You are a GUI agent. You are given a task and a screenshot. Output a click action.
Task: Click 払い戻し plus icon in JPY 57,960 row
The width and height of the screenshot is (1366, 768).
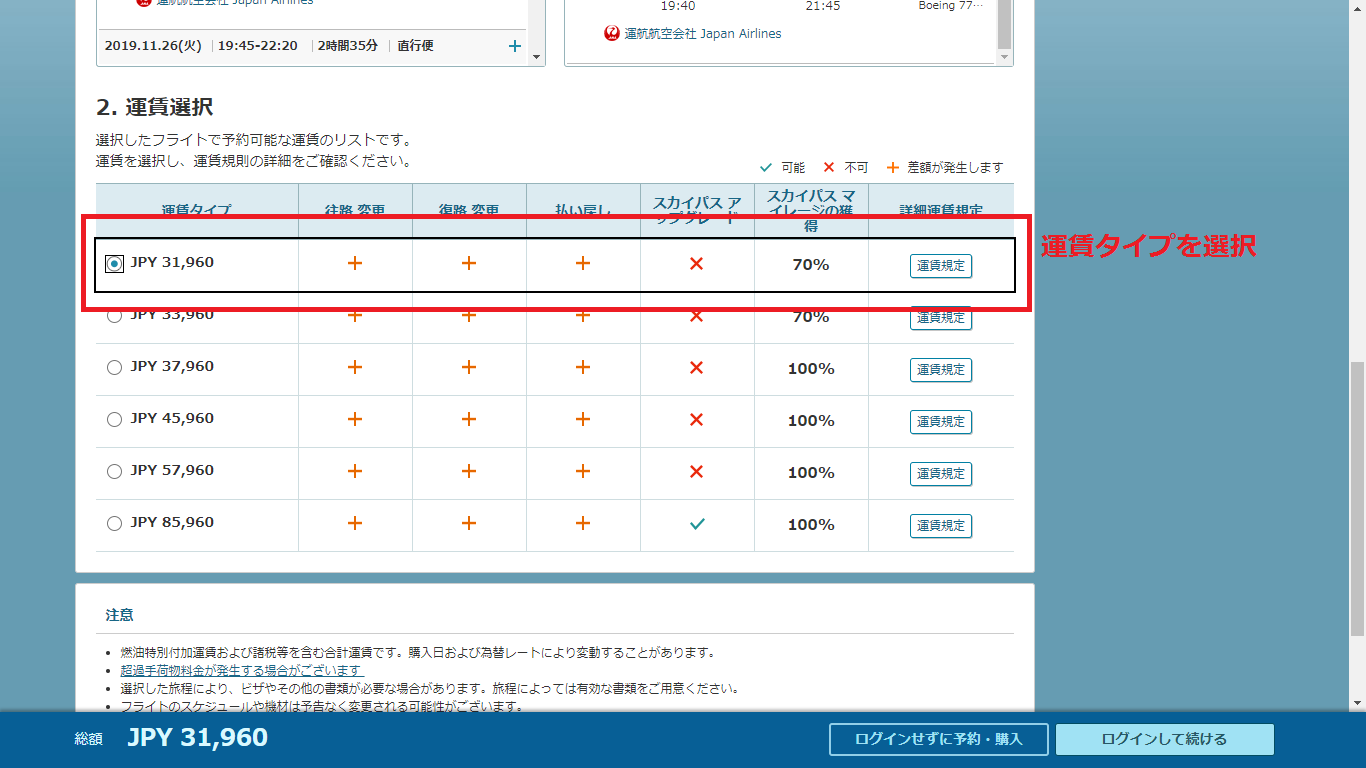tap(583, 471)
